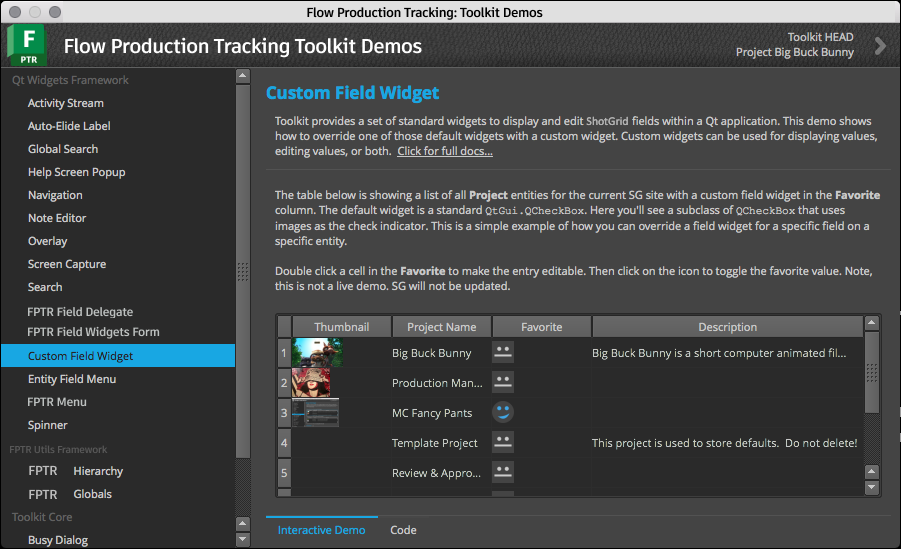
Task: Select table row header 5
Action: click(284, 472)
